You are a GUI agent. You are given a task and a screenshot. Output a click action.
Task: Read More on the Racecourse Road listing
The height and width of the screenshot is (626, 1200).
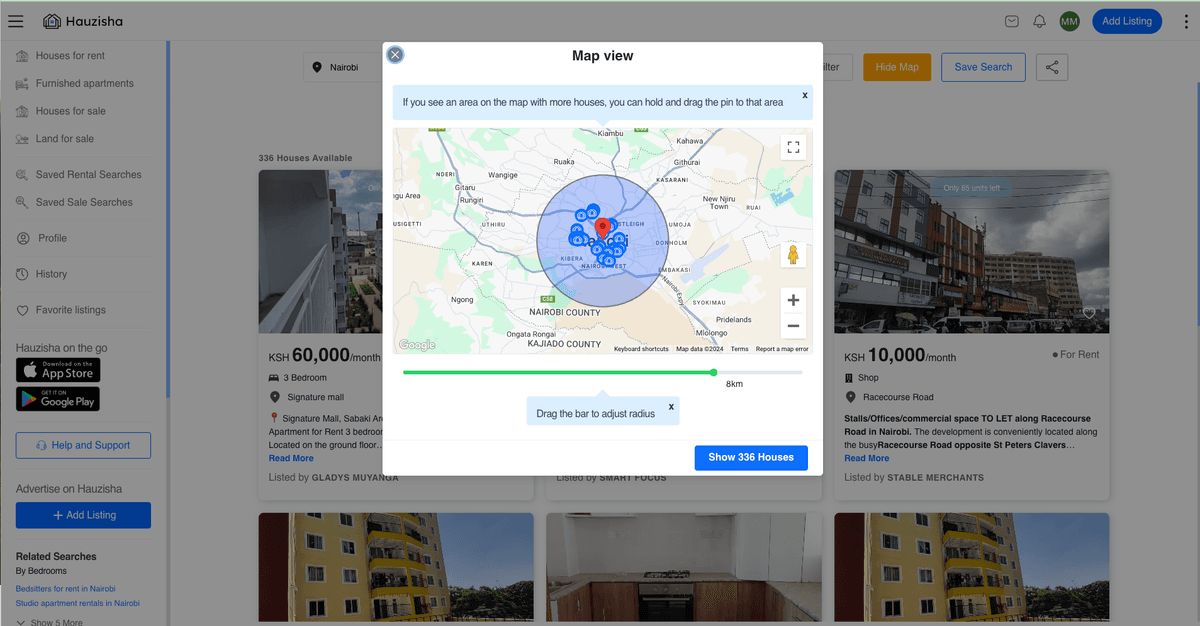[866, 458]
